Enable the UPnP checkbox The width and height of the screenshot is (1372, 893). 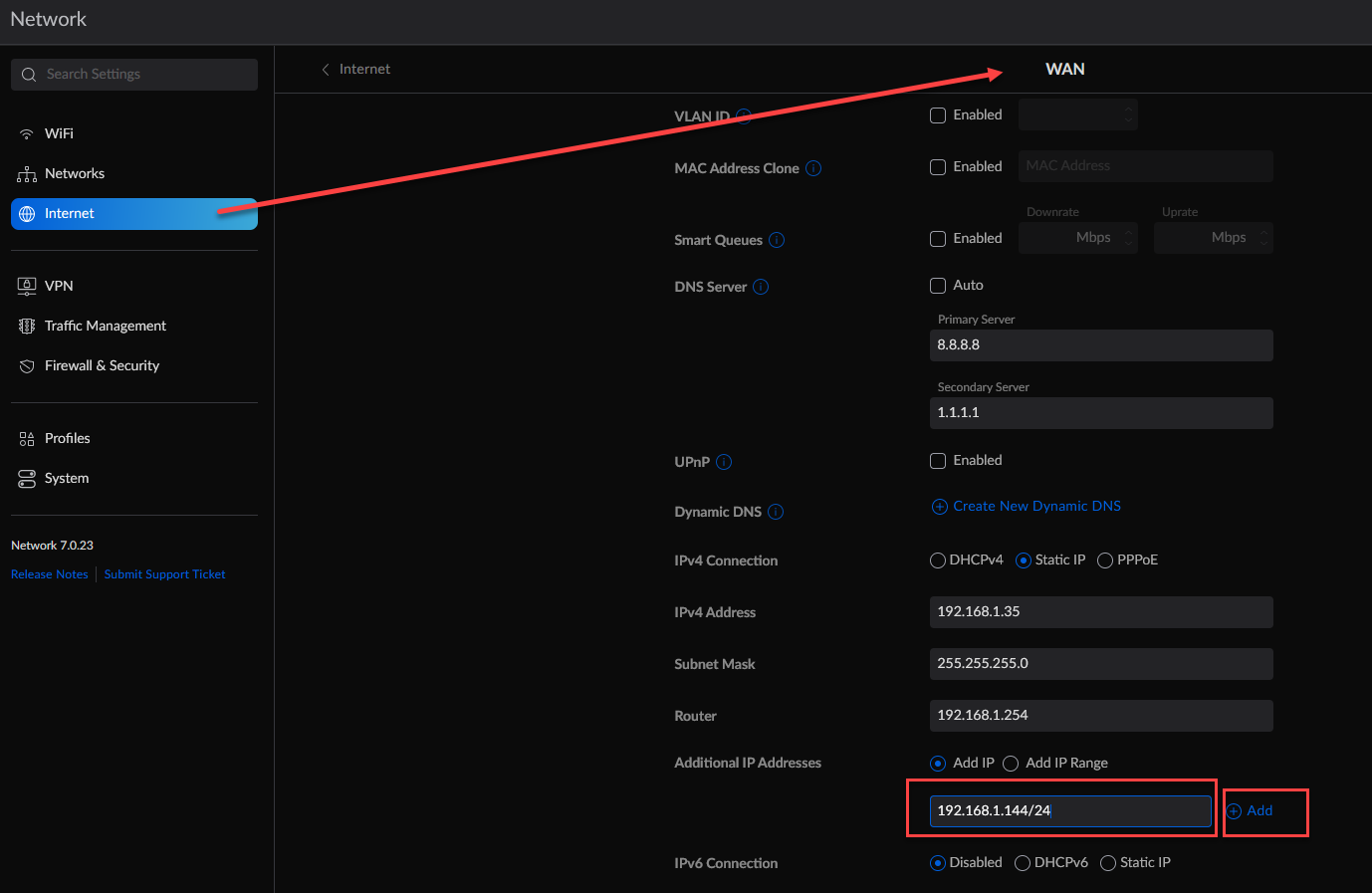[938, 461]
